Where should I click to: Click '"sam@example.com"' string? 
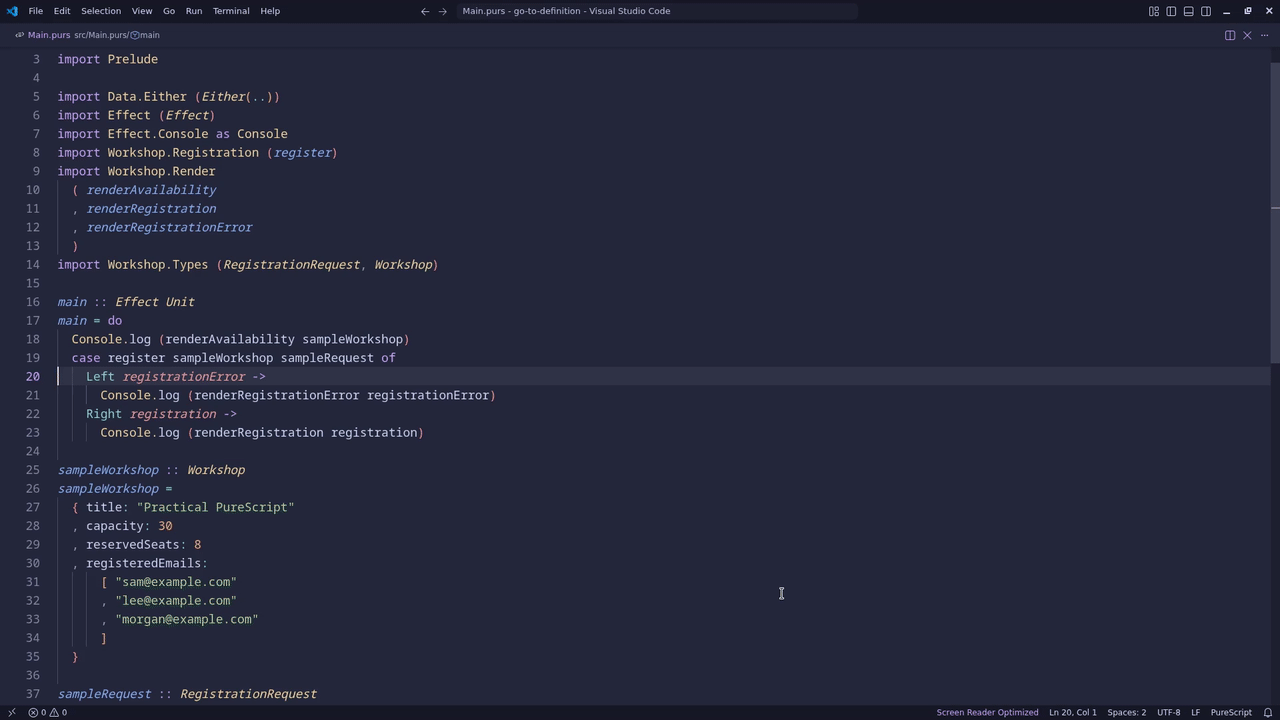tap(176, 582)
